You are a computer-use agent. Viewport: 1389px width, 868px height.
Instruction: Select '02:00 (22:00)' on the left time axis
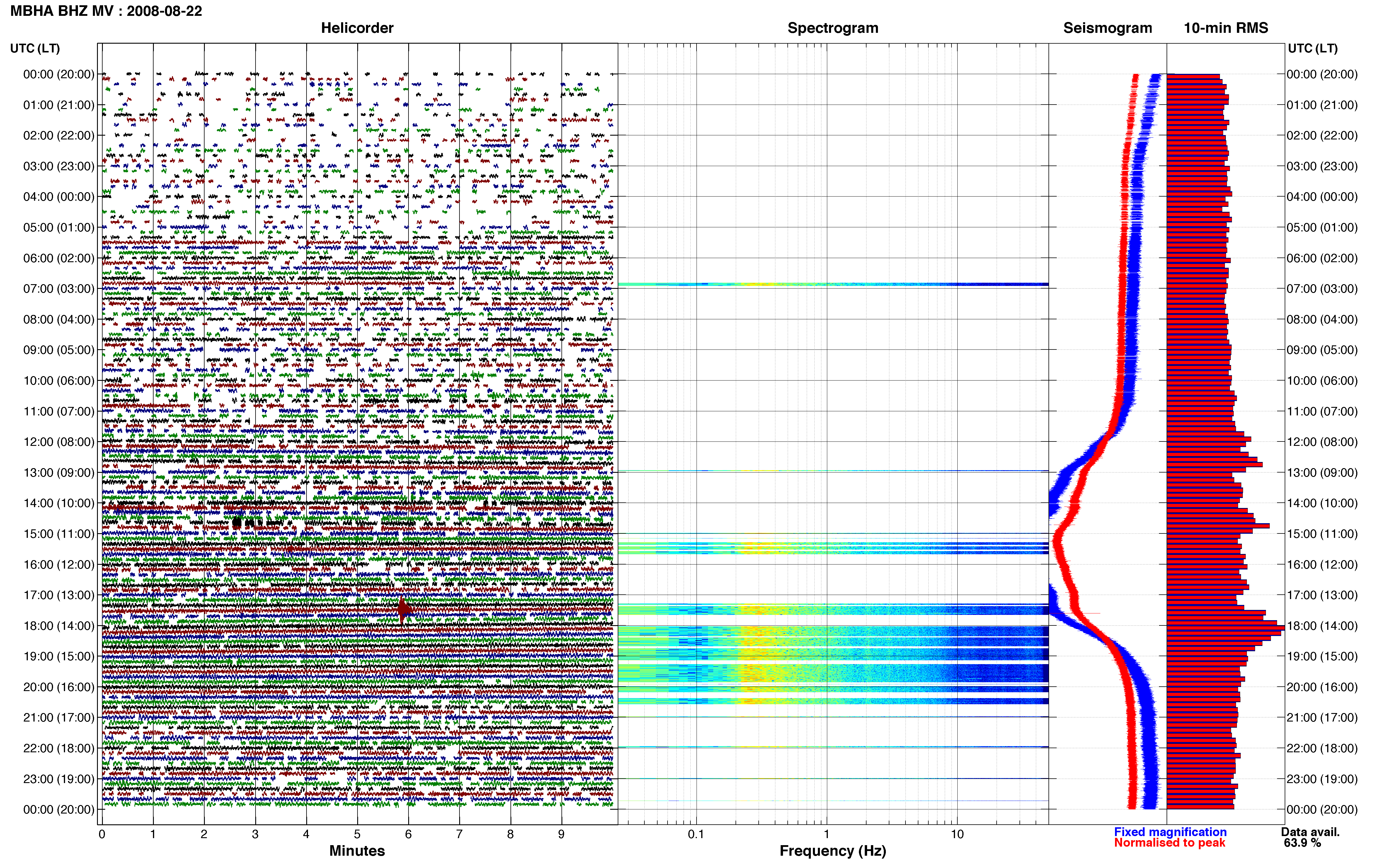[59, 135]
